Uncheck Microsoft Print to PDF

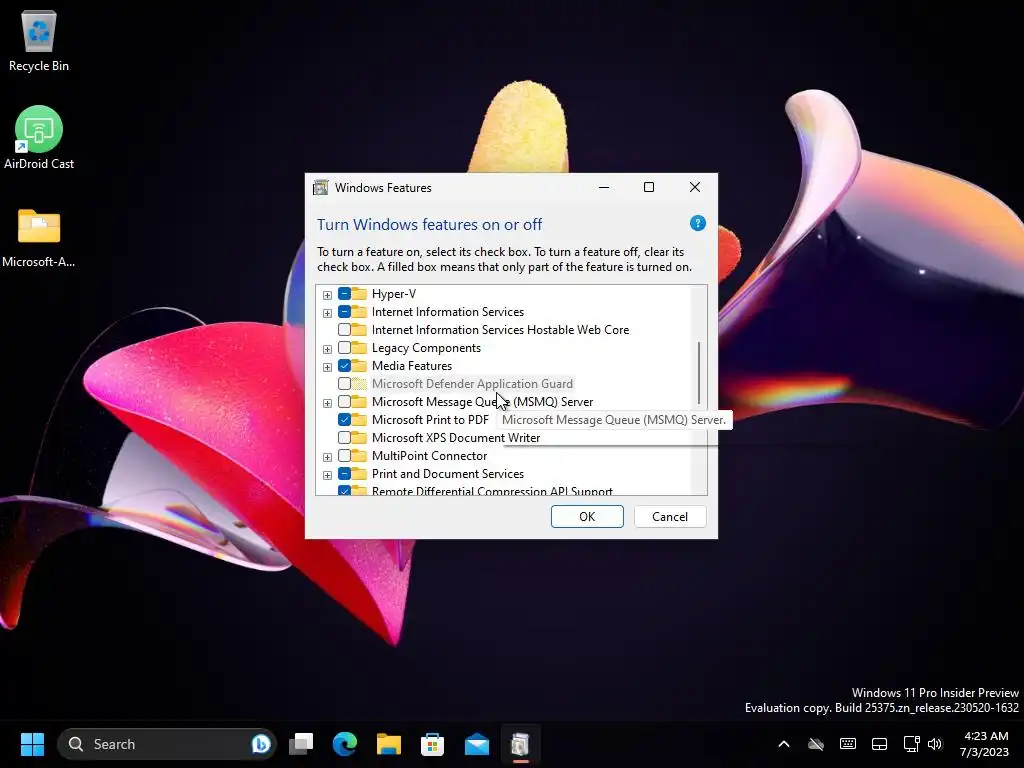(344, 419)
